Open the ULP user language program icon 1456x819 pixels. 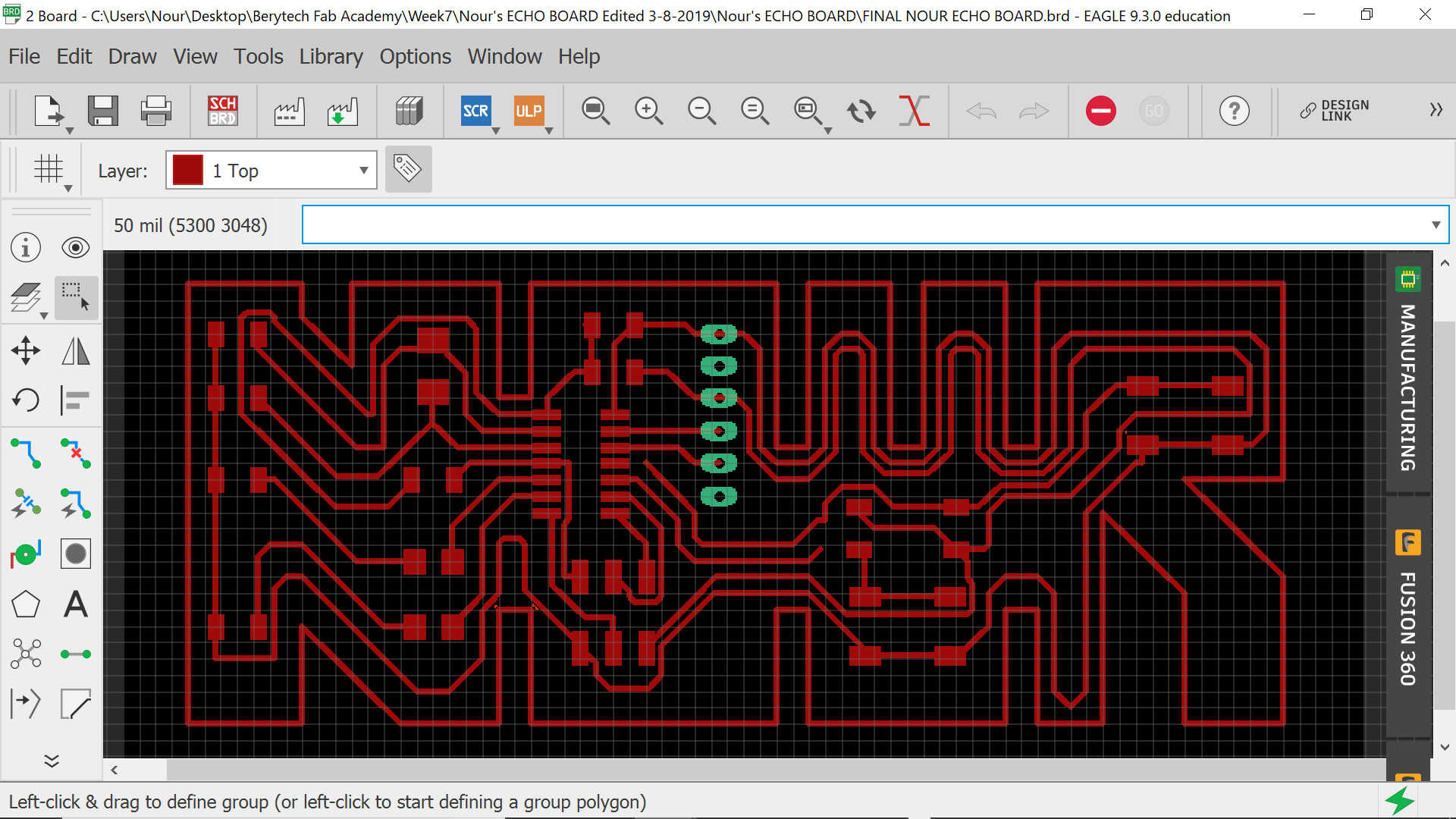(529, 111)
